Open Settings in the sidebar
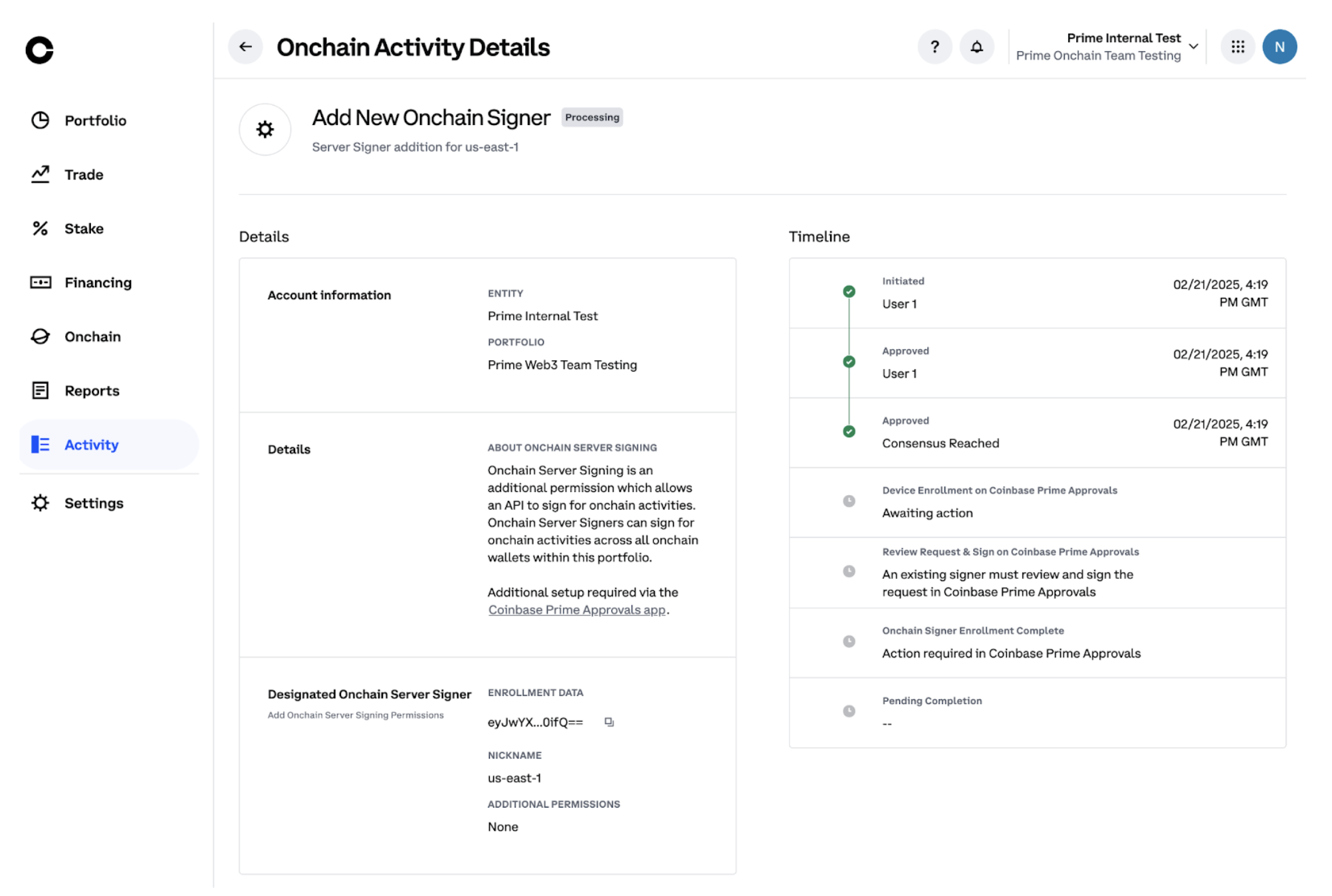1332x896 pixels. coord(94,503)
